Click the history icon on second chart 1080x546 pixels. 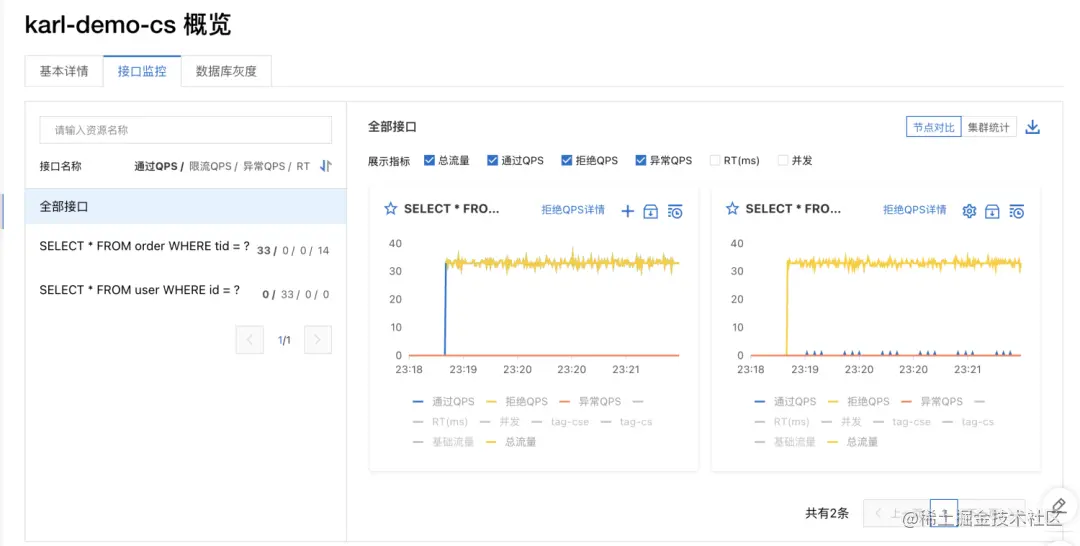(x=1017, y=211)
